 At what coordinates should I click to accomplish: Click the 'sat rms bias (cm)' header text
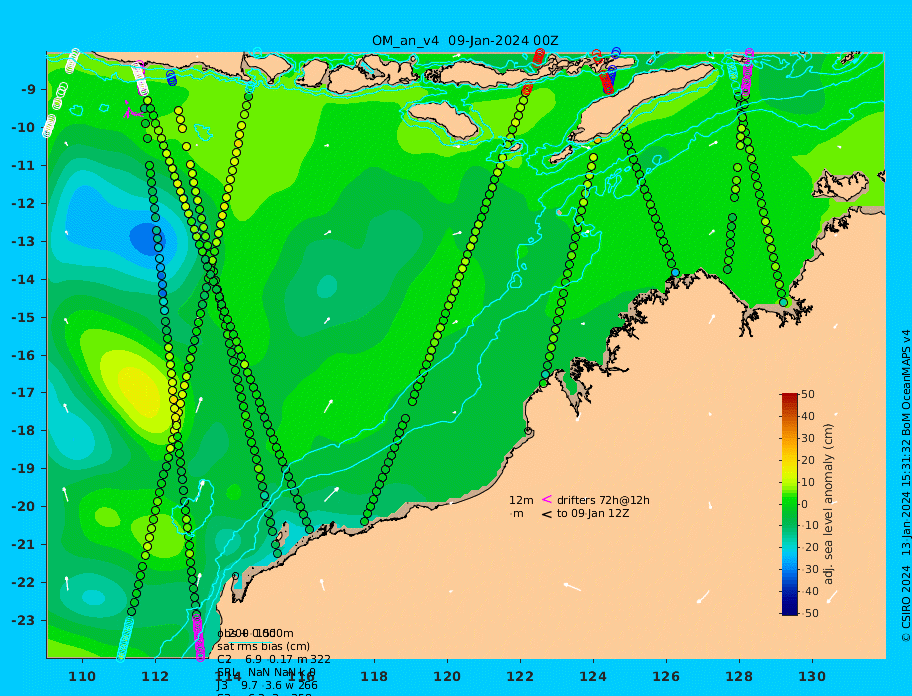coord(263,646)
